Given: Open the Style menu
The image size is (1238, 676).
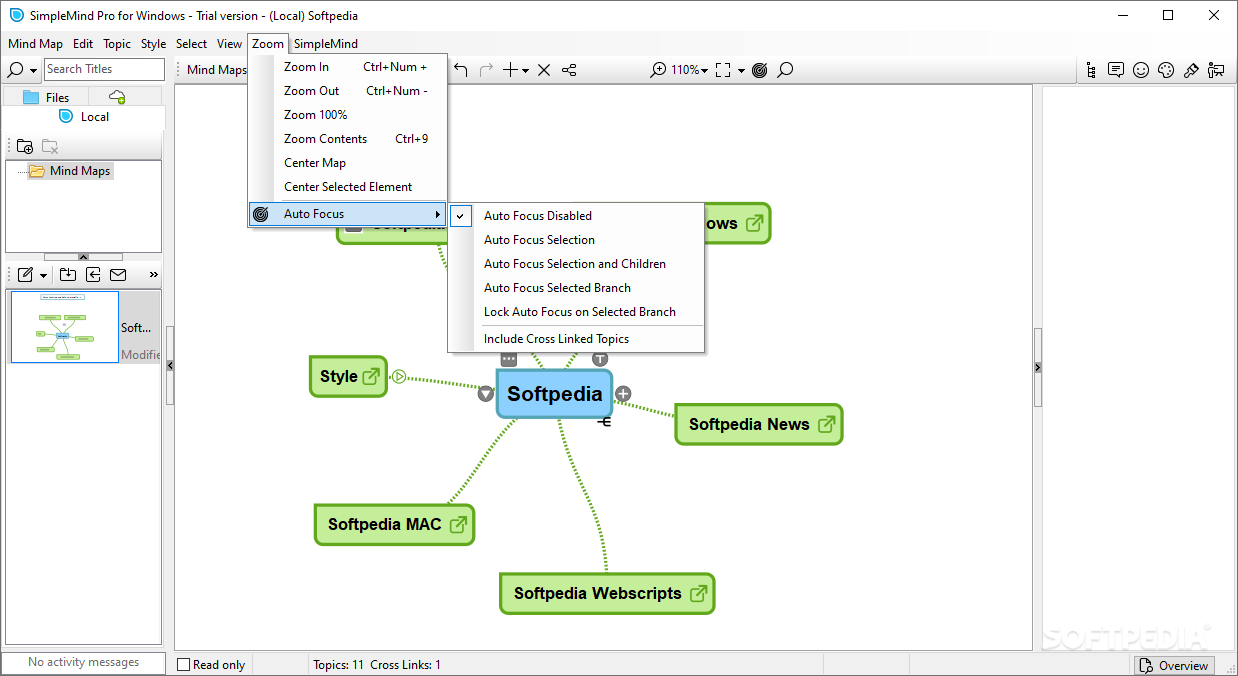Looking at the screenshot, I should click(154, 44).
